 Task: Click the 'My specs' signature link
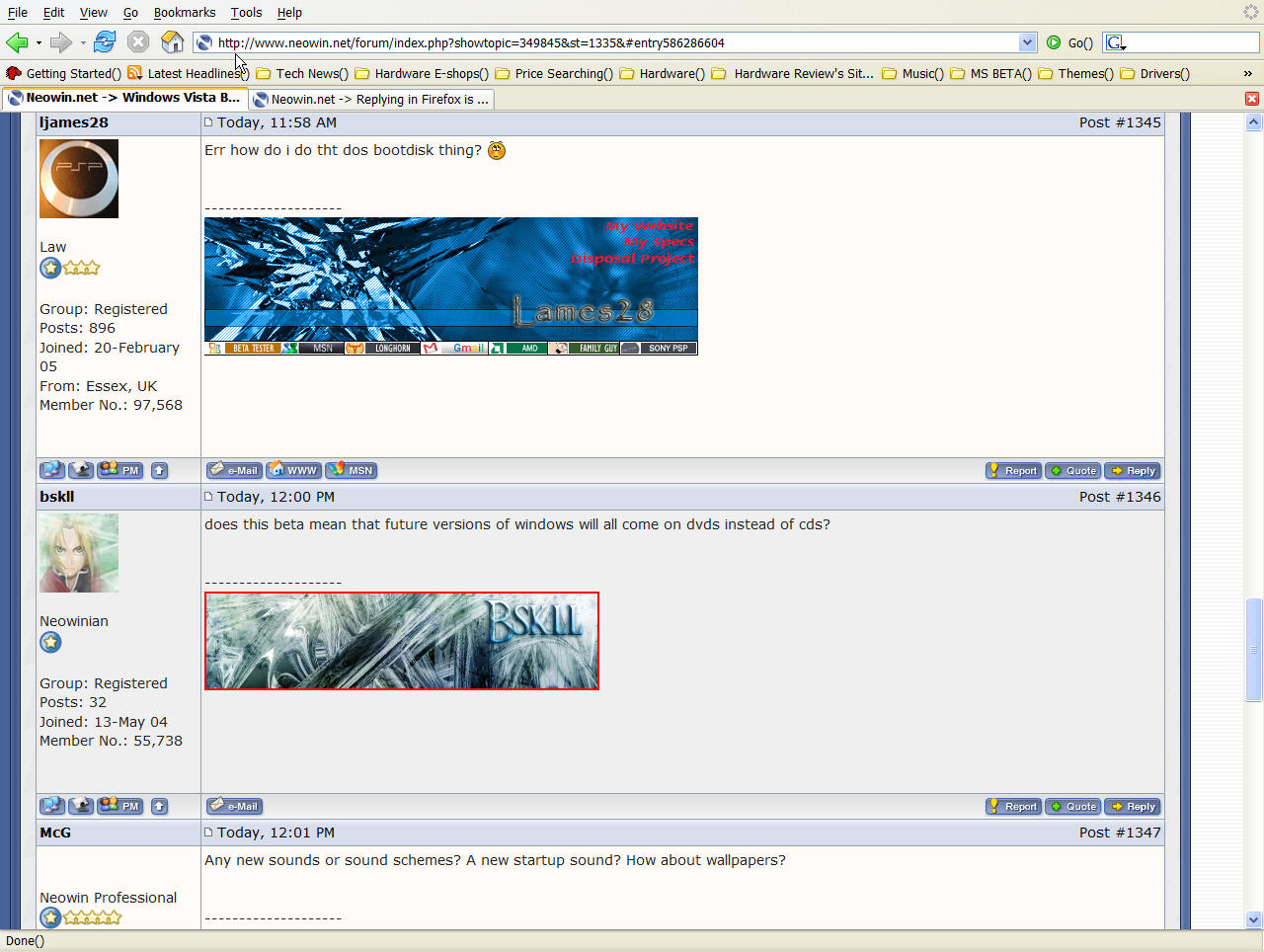[x=659, y=242]
